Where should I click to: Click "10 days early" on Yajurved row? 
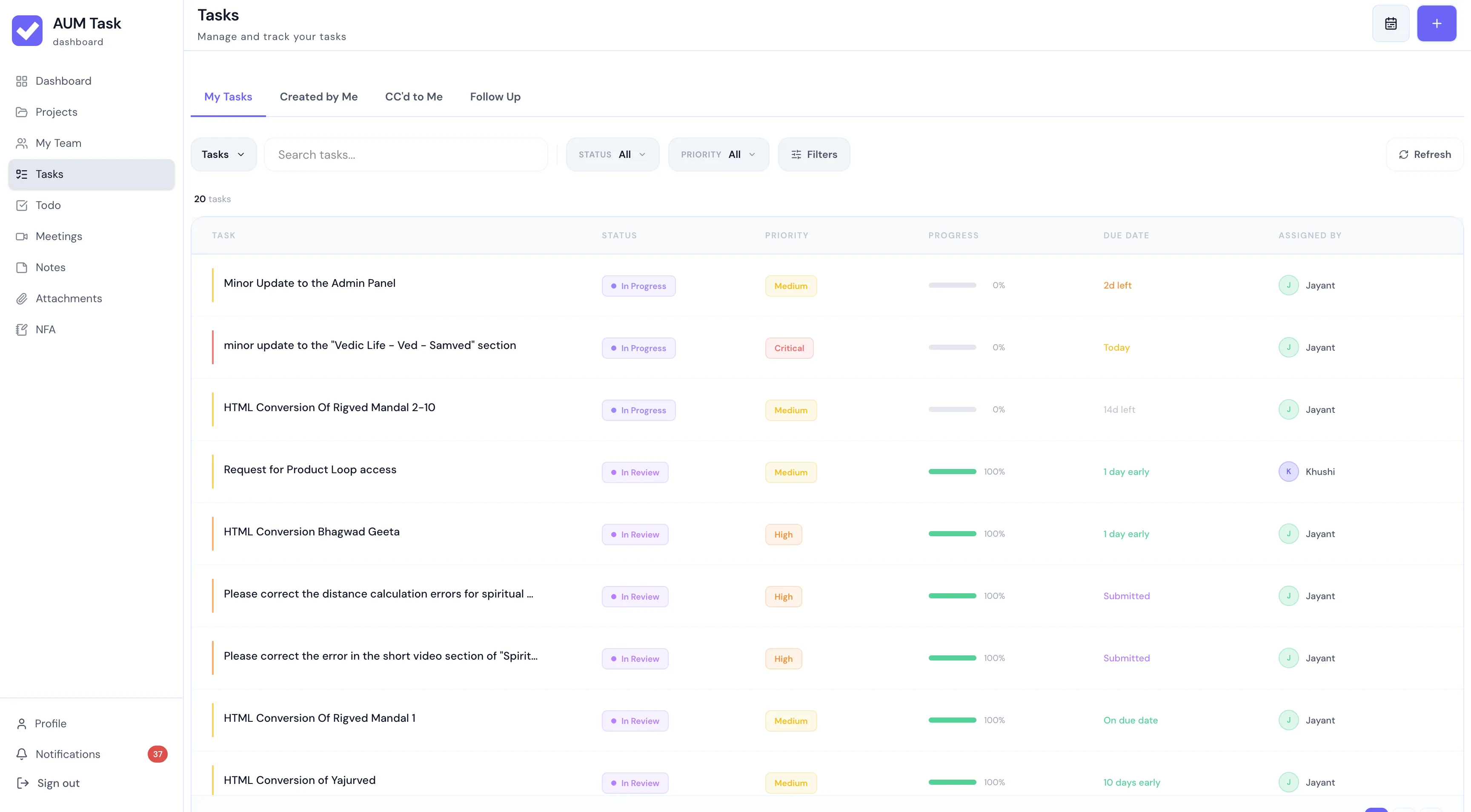pyautogui.click(x=1131, y=783)
